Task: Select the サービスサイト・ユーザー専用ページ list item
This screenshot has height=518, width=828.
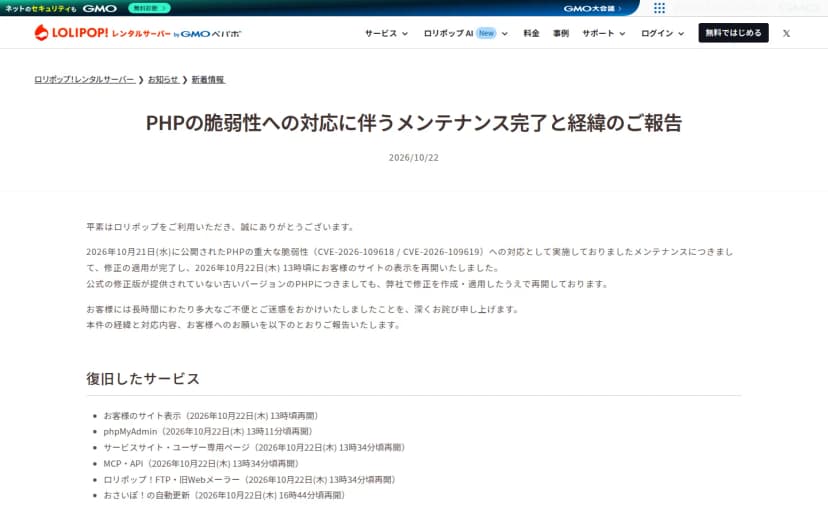Action: [255, 448]
